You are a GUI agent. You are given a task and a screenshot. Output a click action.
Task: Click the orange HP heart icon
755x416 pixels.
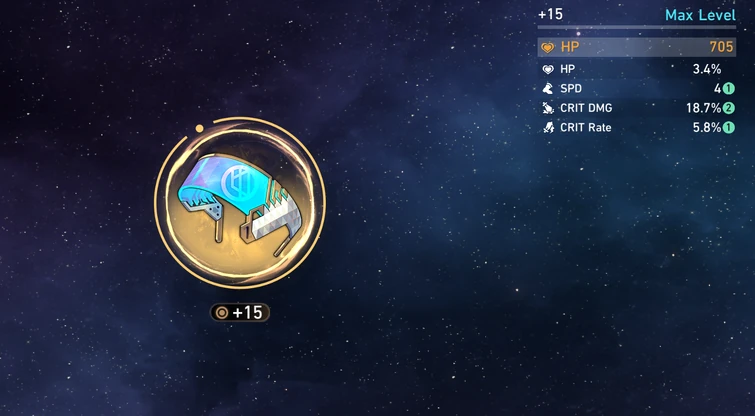coord(548,47)
